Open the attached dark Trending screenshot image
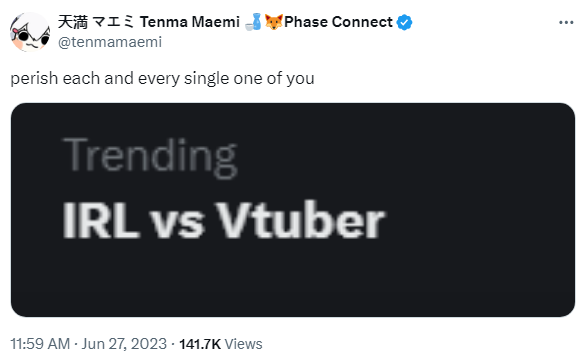 click(x=293, y=210)
